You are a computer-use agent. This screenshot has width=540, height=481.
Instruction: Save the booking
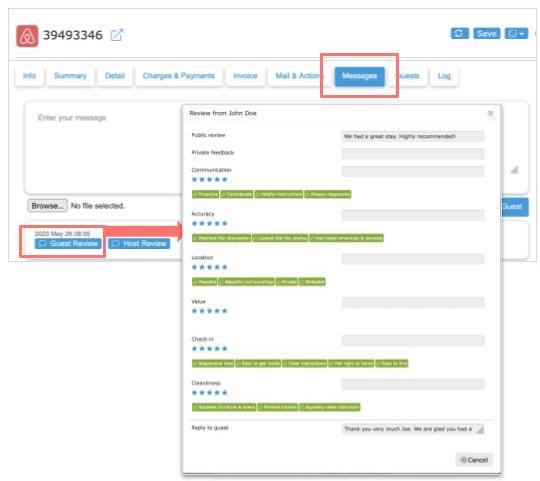tap(486, 33)
